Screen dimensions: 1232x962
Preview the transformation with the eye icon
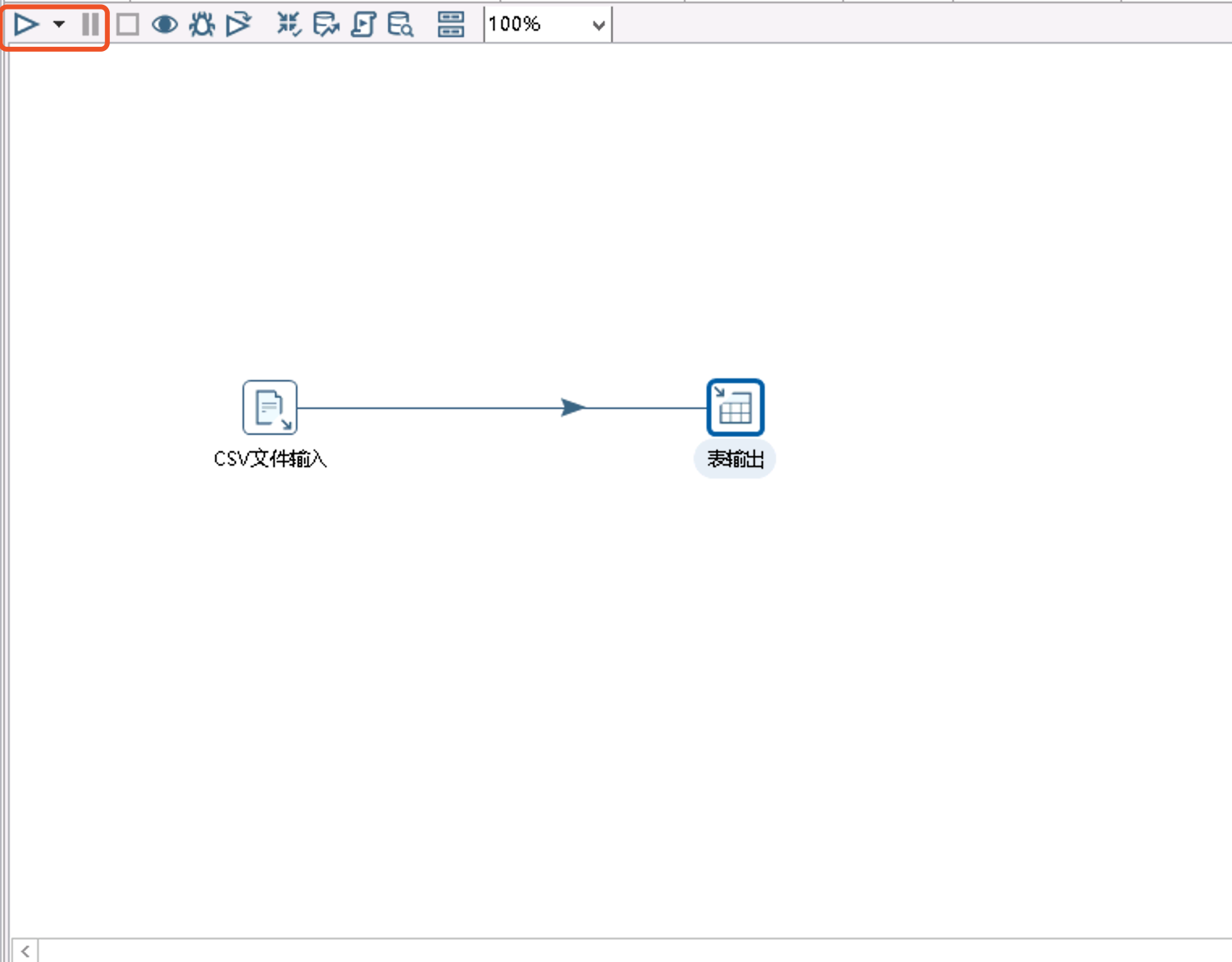pos(165,24)
